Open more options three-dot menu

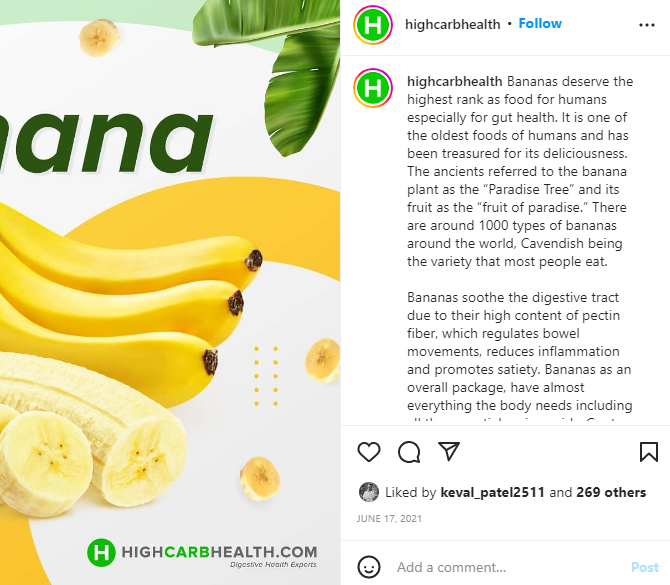(646, 25)
